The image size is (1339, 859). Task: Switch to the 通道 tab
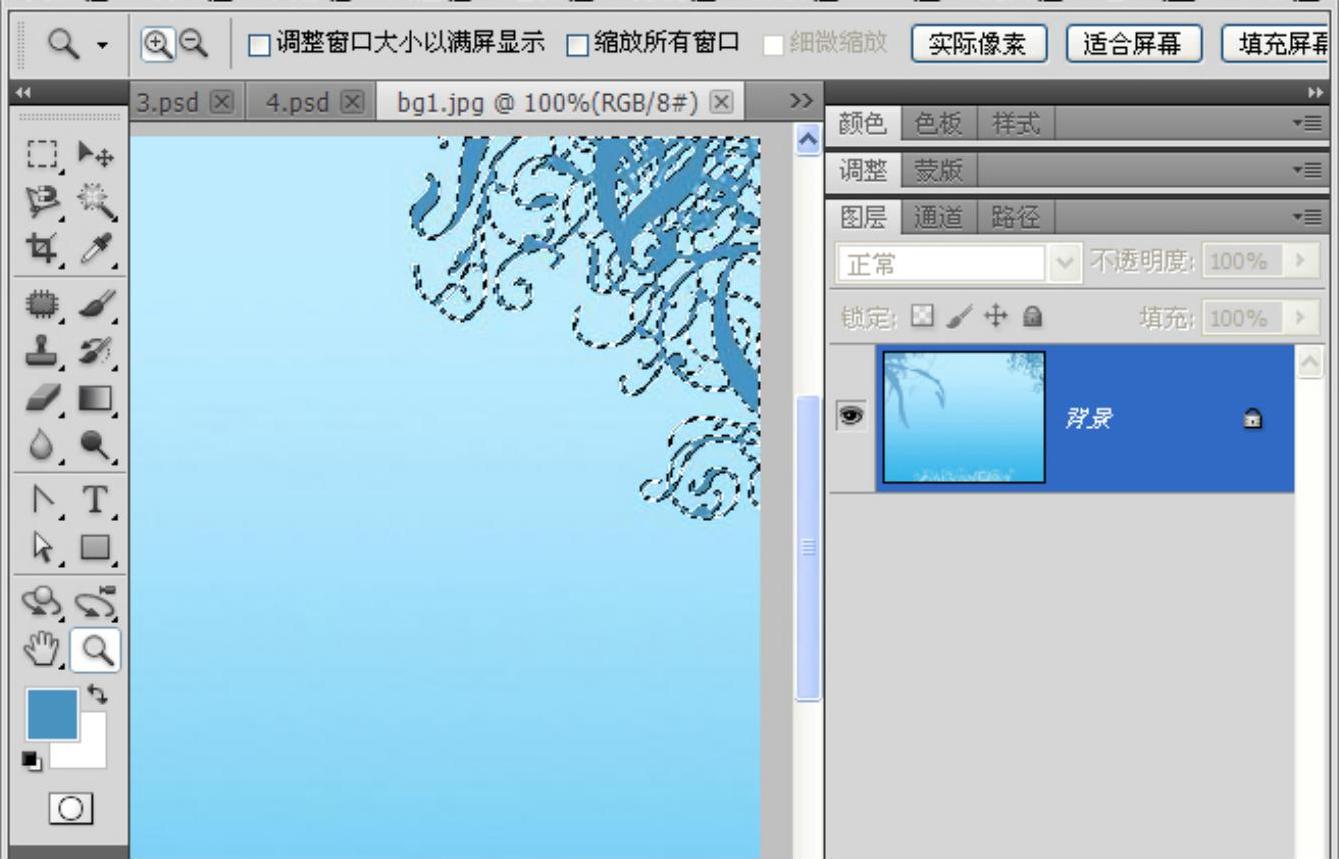(x=937, y=215)
